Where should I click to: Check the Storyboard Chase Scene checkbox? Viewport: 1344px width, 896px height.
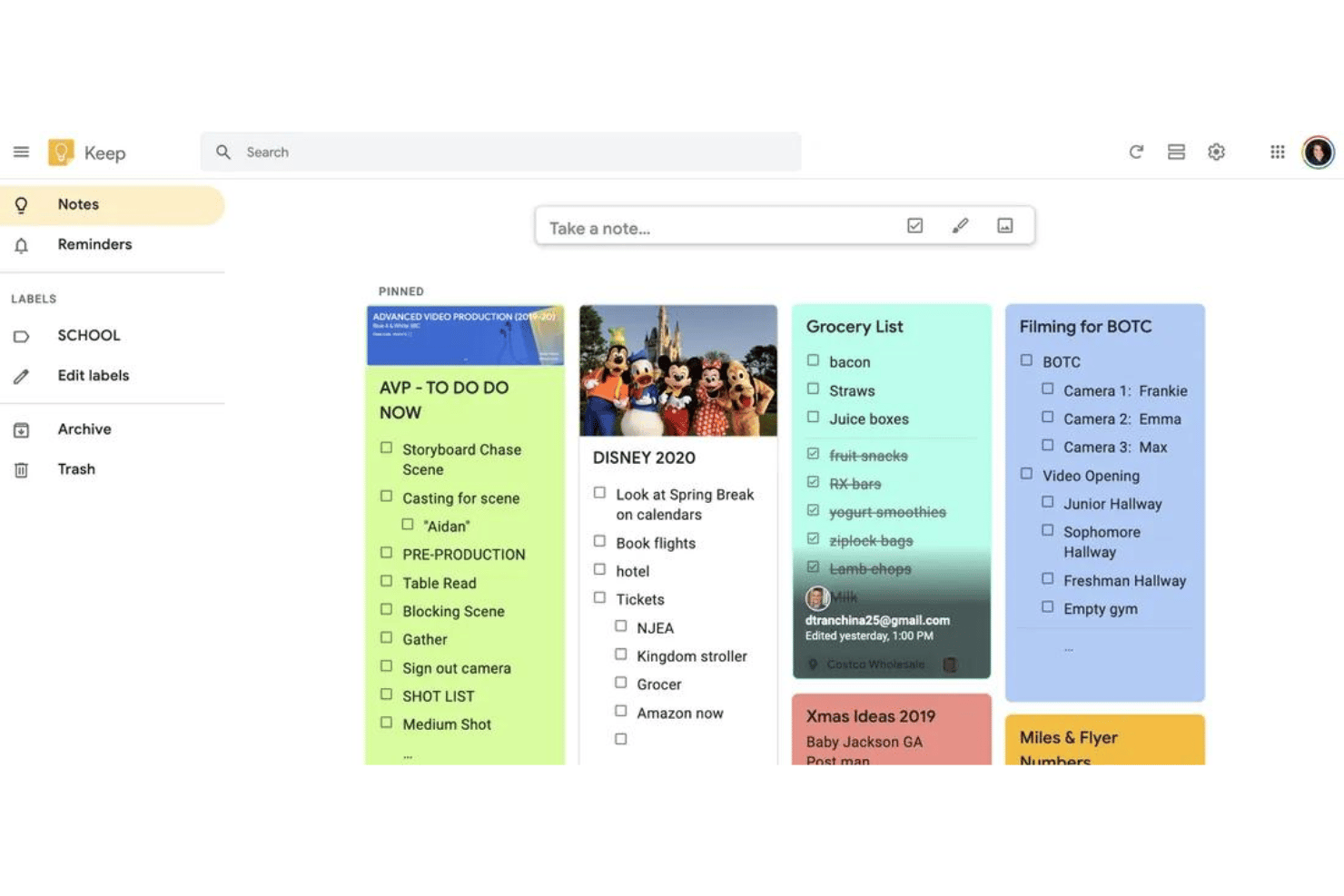(x=386, y=448)
